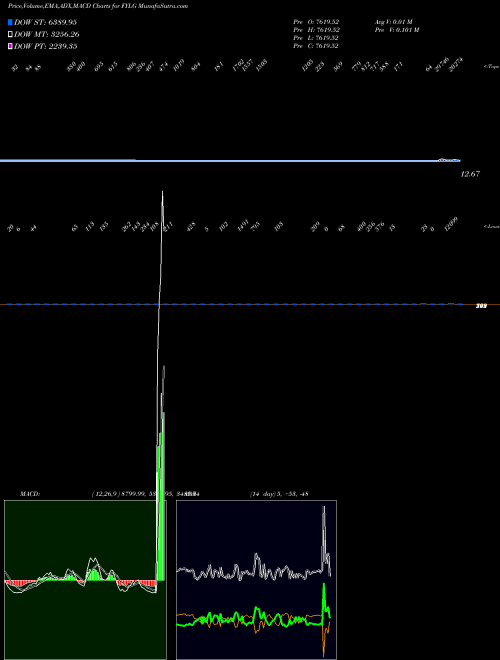Click the ADX indicator chart panel
The width and height of the screenshot is (500, 660).
[x=256, y=580]
